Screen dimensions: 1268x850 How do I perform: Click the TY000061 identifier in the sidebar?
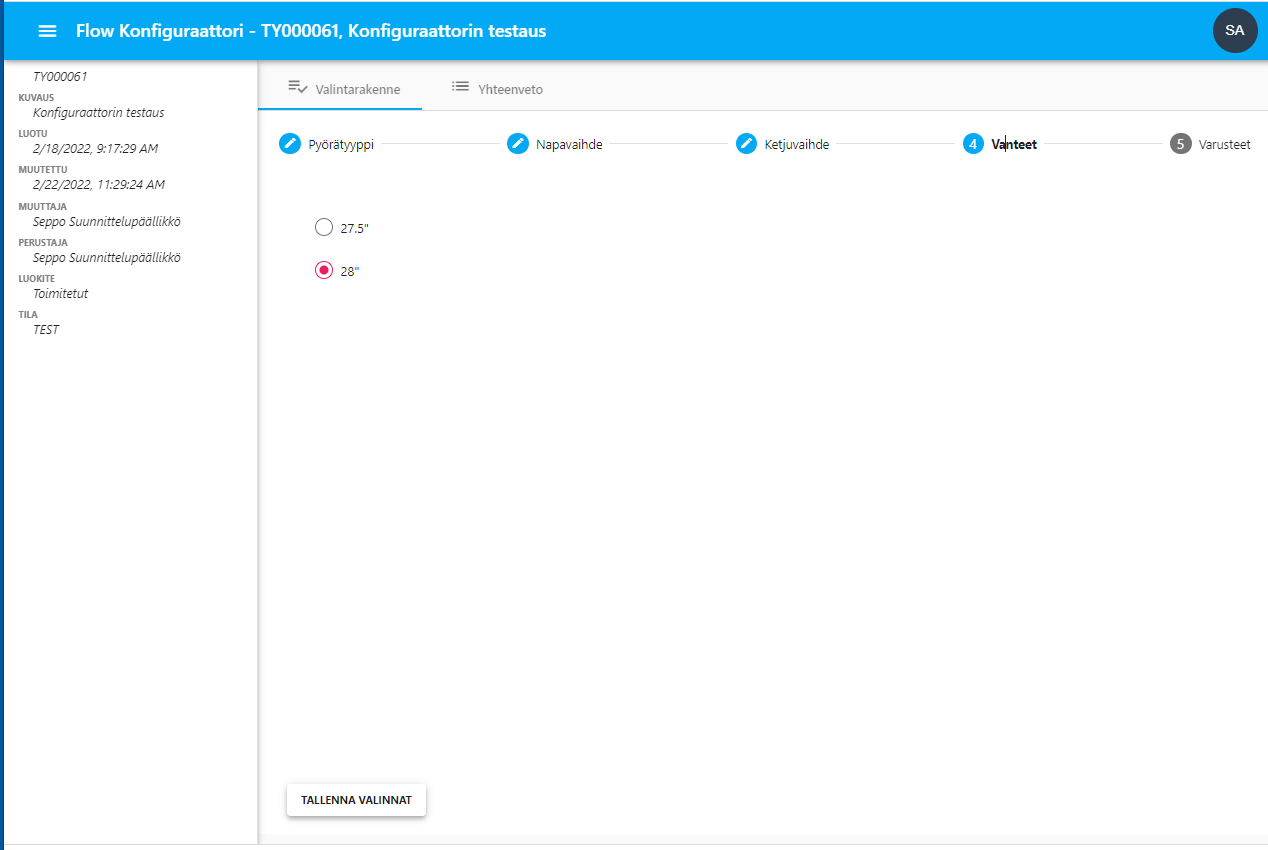[61, 76]
